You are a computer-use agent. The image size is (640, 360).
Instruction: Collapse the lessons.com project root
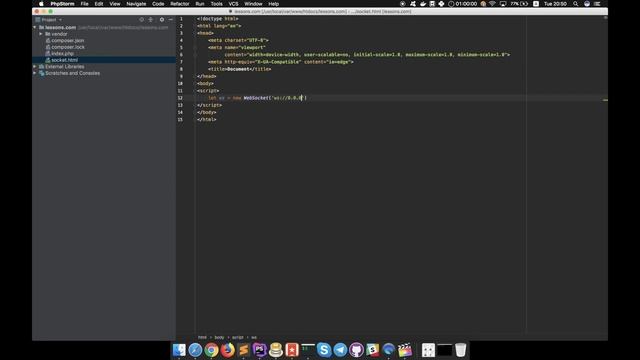(x=35, y=27)
